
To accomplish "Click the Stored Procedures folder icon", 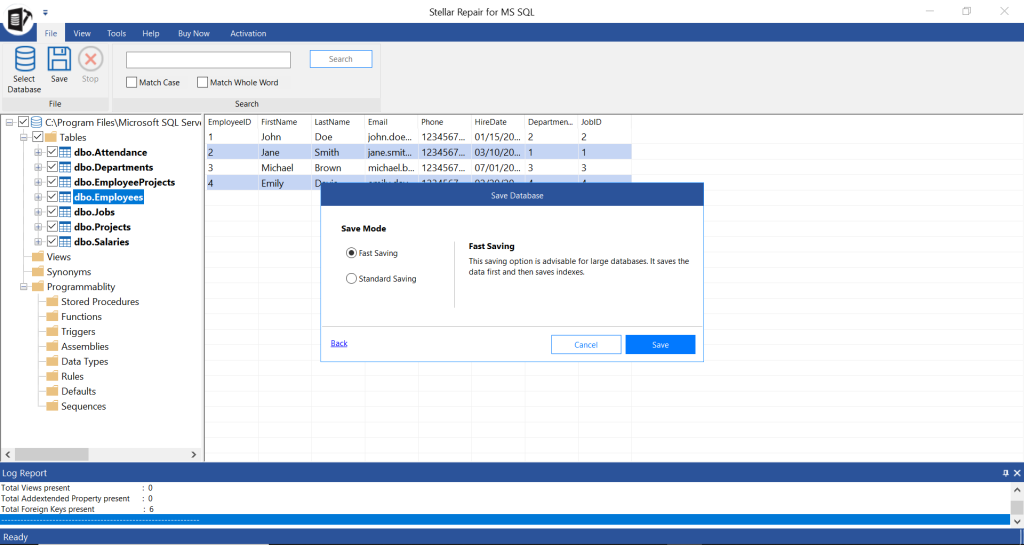I will pos(52,301).
